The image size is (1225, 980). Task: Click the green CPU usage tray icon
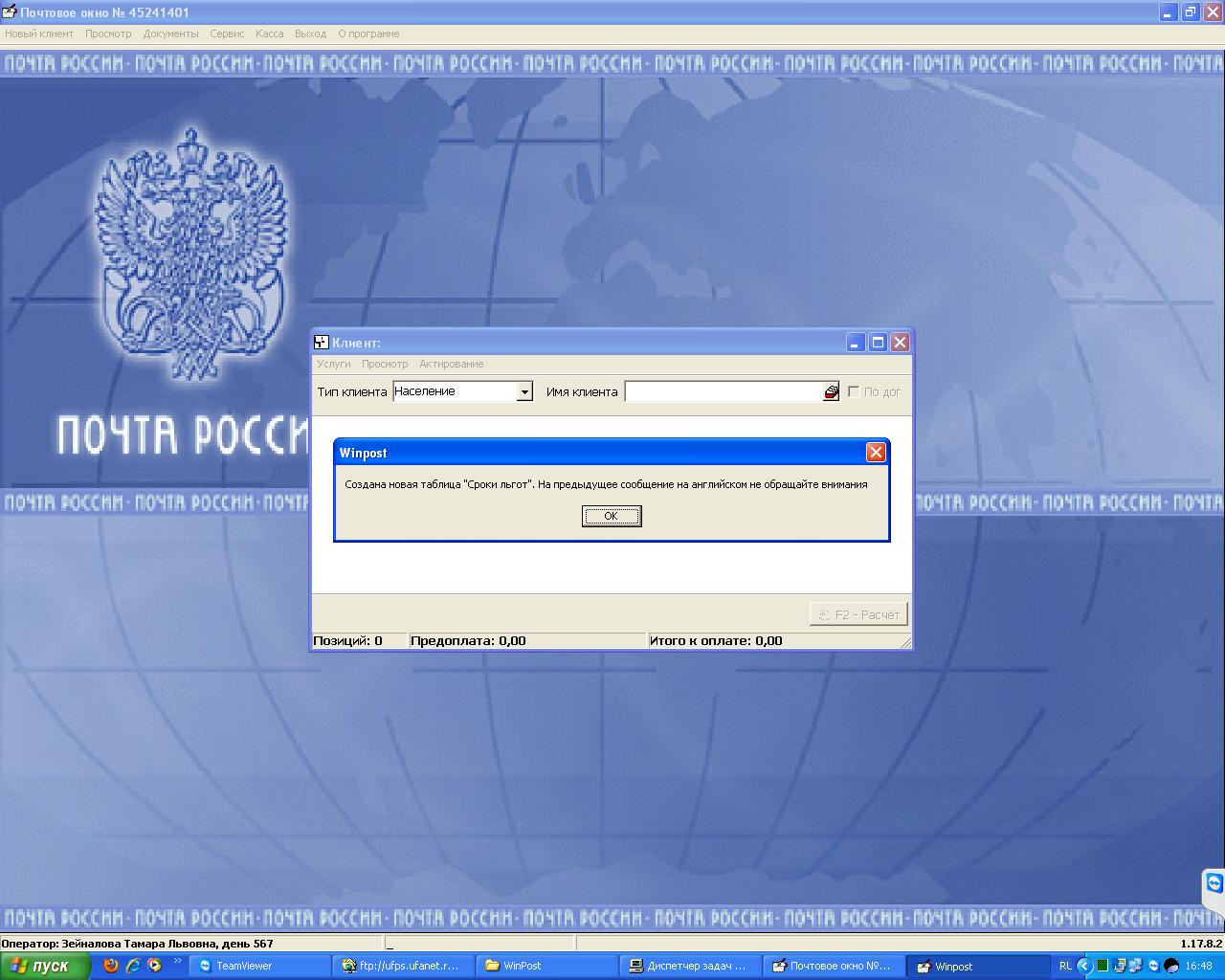pyautogui.click(x=1102, y=967)
